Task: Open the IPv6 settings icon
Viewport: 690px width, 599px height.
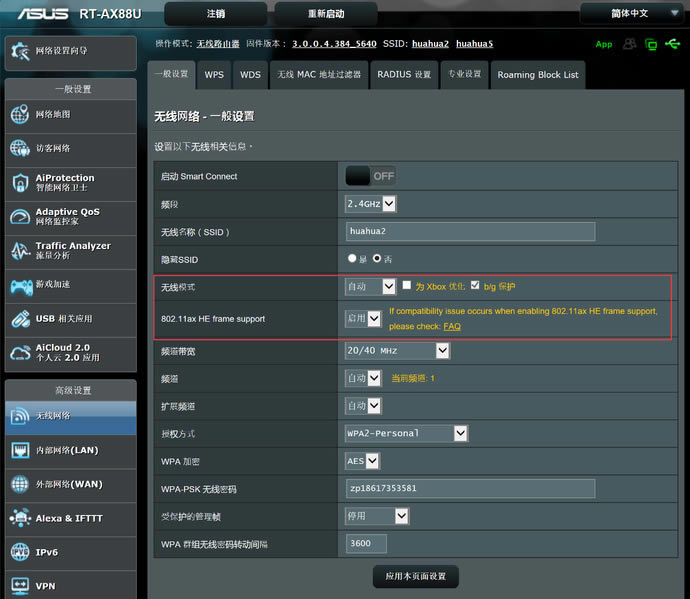Action: click(20, 552)
